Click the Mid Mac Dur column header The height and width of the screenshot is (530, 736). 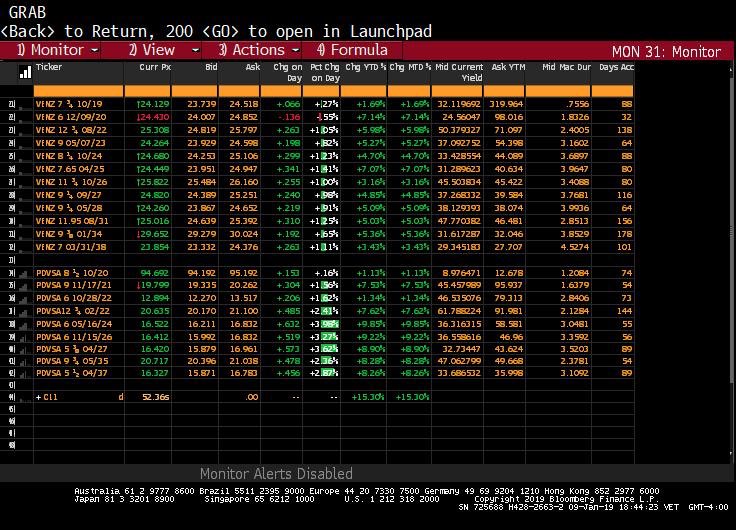click(567, 67)
